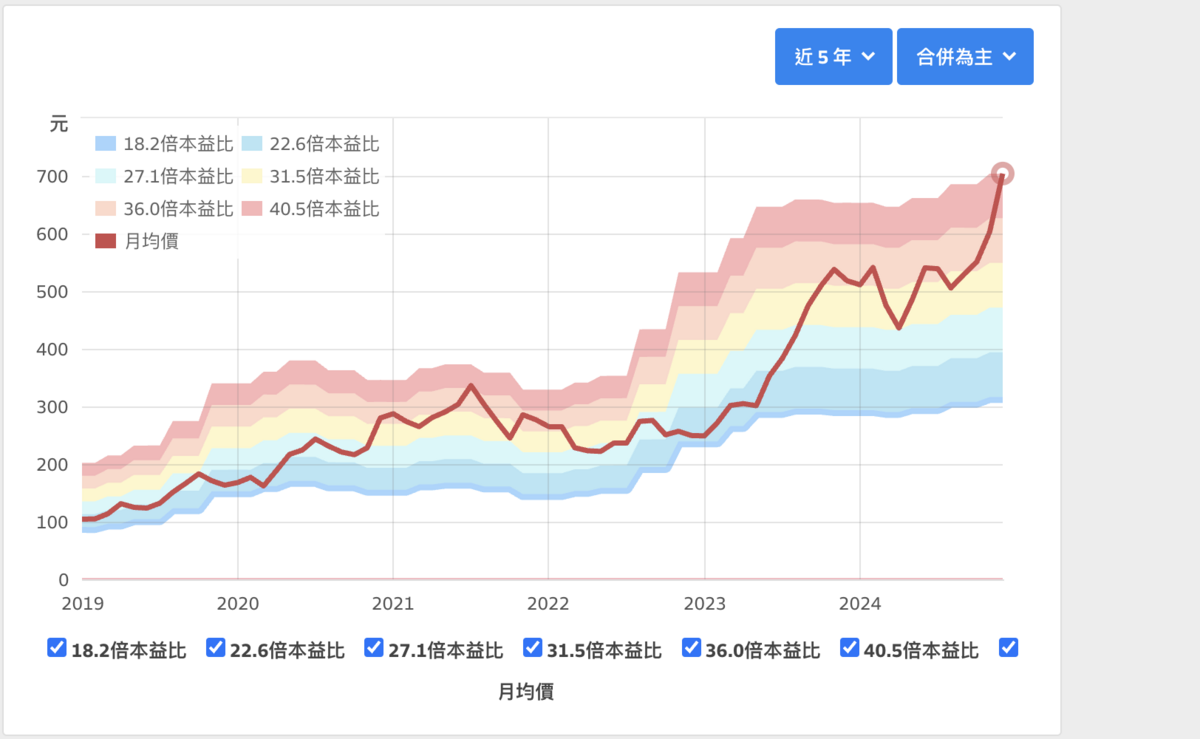Open the 合併為主 dropdown
The width and height of the screenshot is (1200, 739).
coord(965,57)
